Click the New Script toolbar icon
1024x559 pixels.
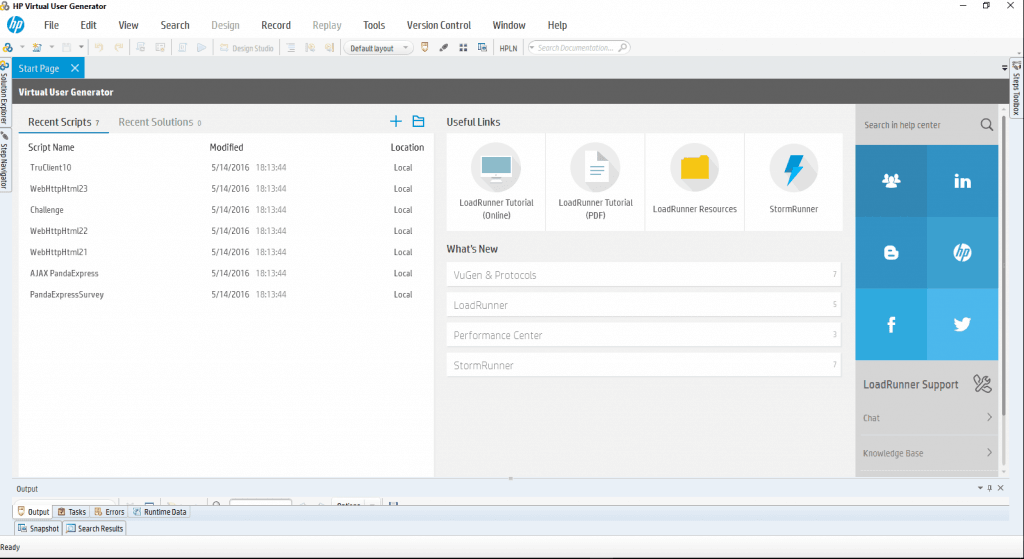pos(8,48)
